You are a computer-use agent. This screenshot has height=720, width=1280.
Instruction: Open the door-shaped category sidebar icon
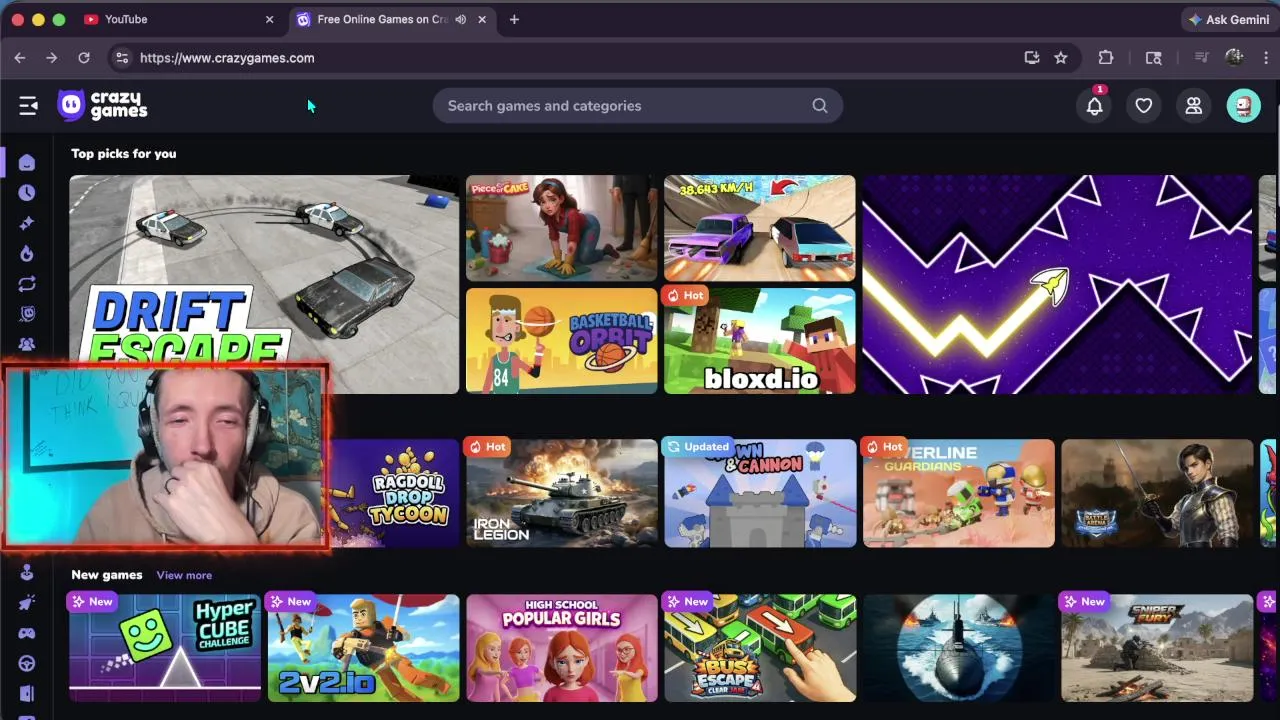[x=27, y=693]
